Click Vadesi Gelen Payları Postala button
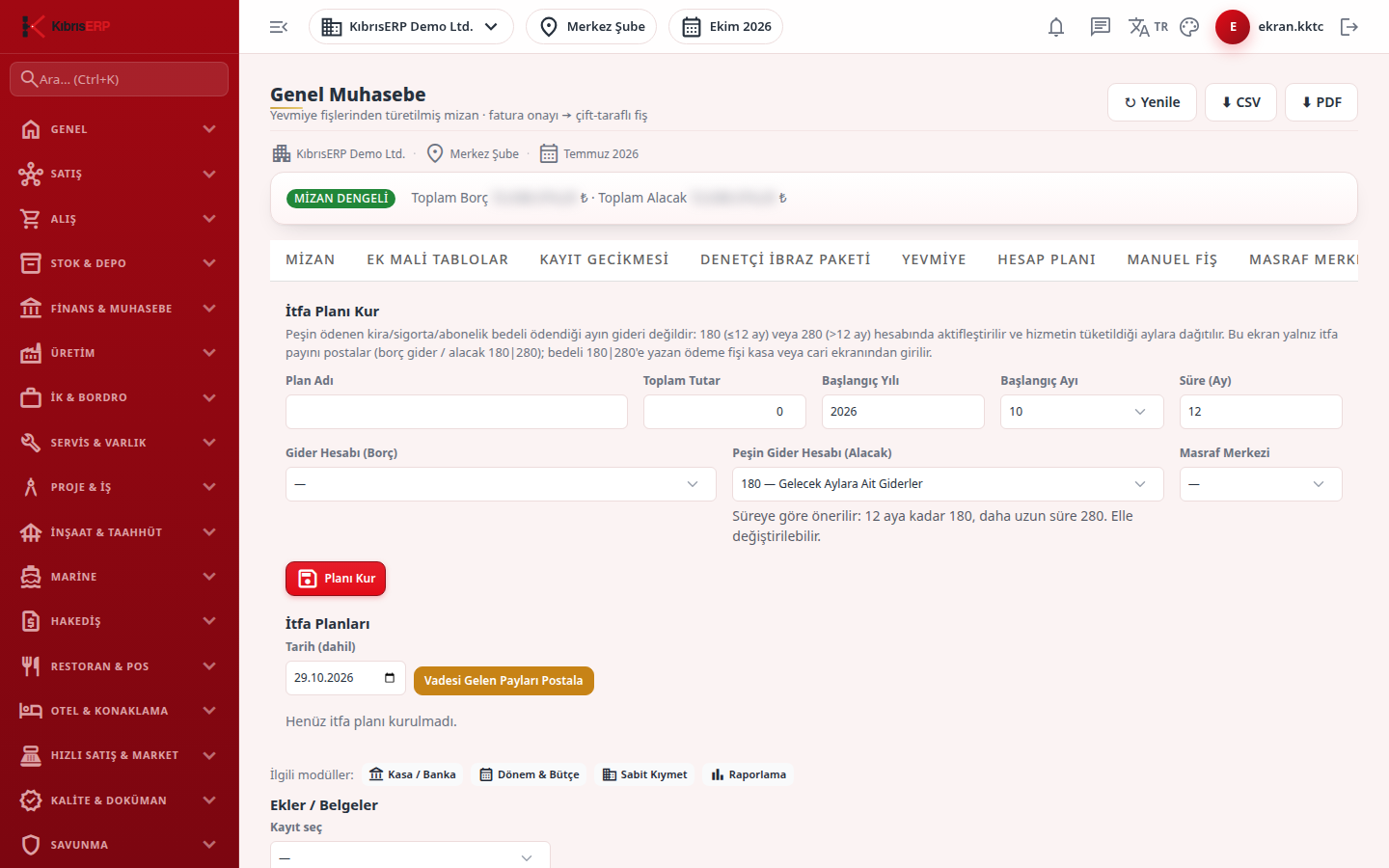This screenshot has width=1389, height=868. (504, 681)
